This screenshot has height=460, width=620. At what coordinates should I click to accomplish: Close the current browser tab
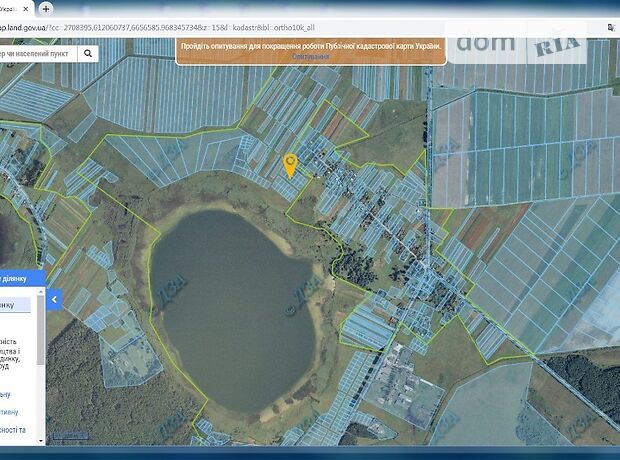pos(26,9)
